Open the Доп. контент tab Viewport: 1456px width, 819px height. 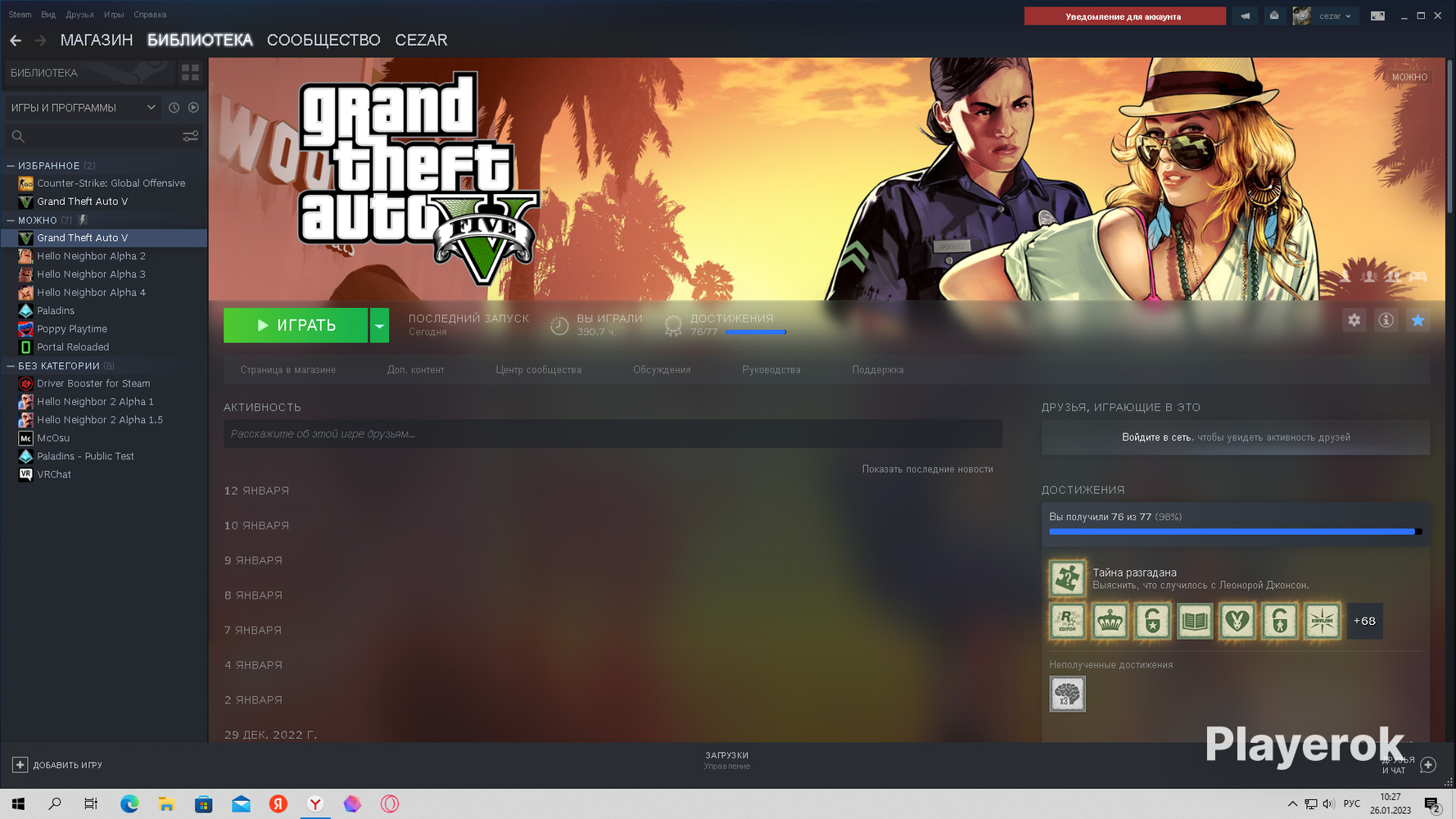[x=416, y=370]
